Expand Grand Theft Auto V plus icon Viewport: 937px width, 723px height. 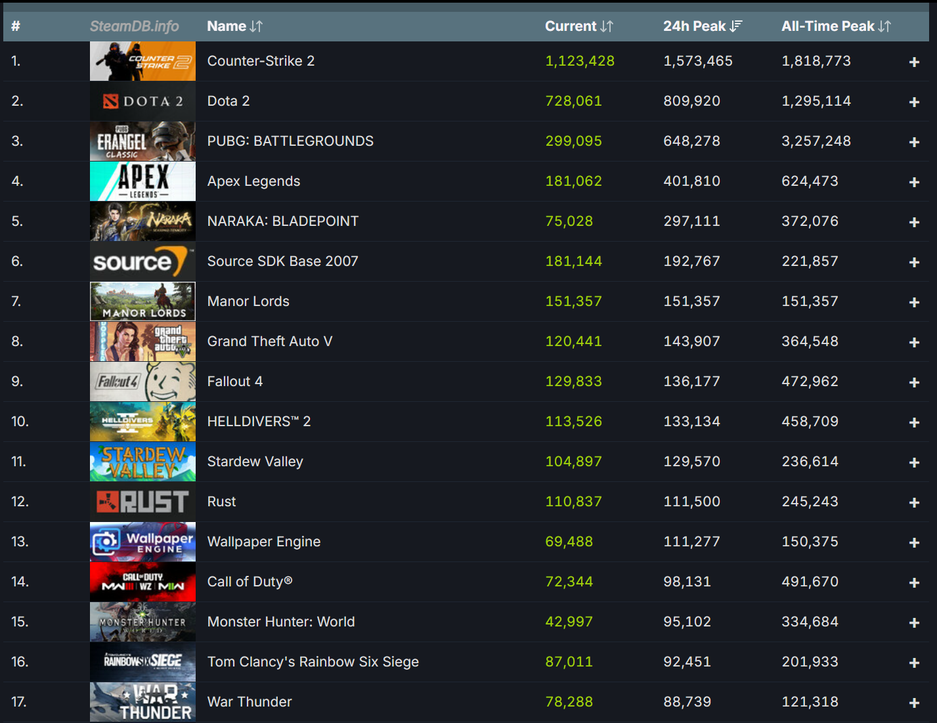(914, 342)
